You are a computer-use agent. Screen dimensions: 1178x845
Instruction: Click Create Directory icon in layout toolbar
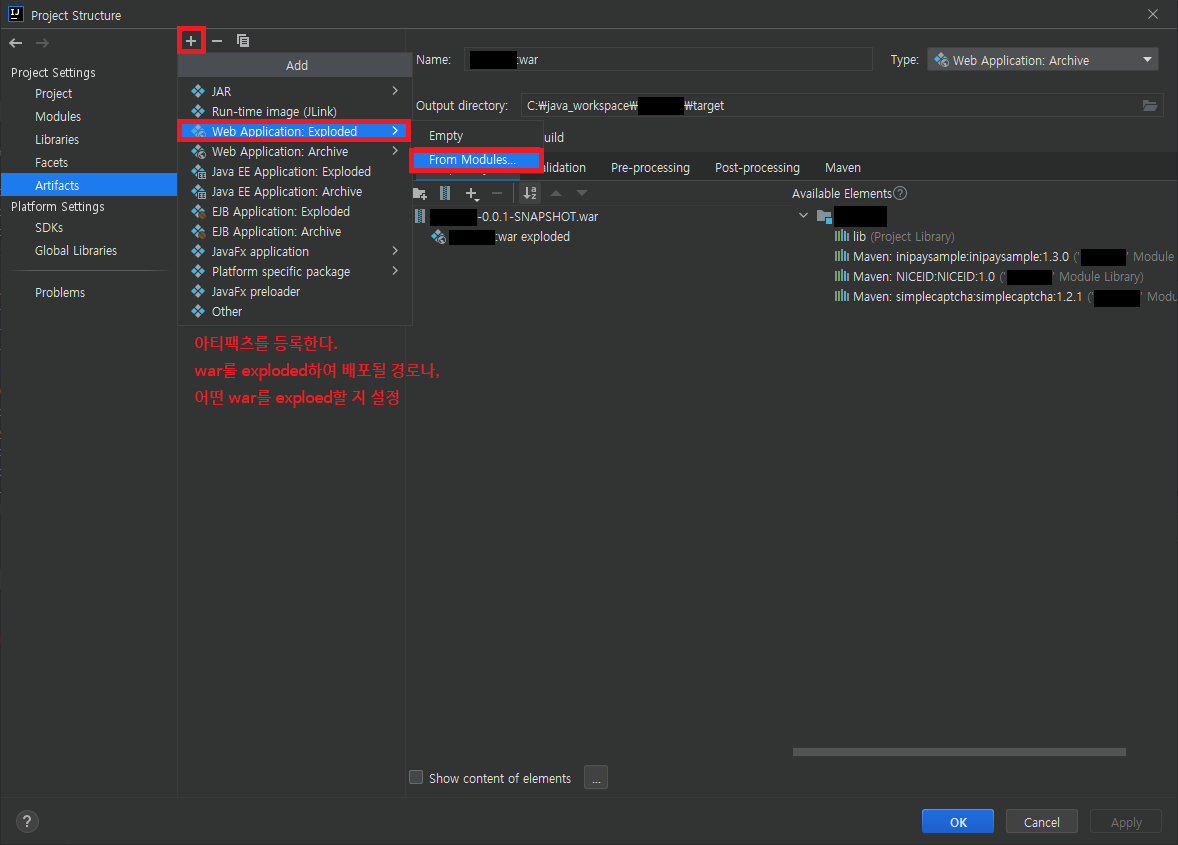pos(420,194)
